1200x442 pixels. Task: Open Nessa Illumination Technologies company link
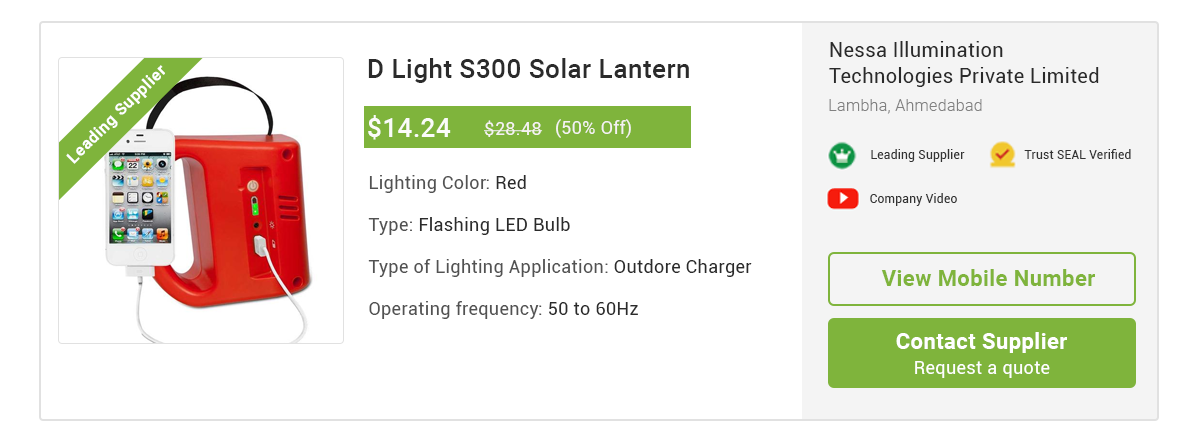pyautogui.click(x=964, y=63)
